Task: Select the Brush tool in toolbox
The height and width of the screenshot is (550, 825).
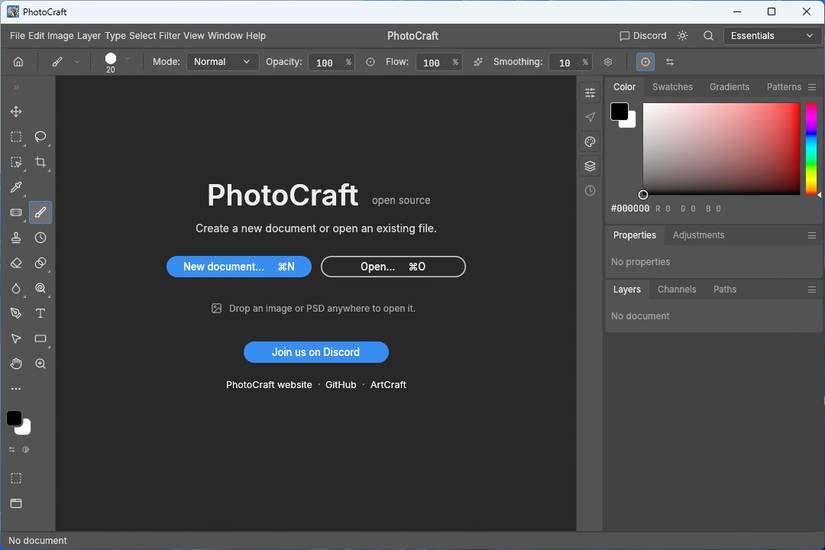Action: pyautogui.click(x=41, y=213)
